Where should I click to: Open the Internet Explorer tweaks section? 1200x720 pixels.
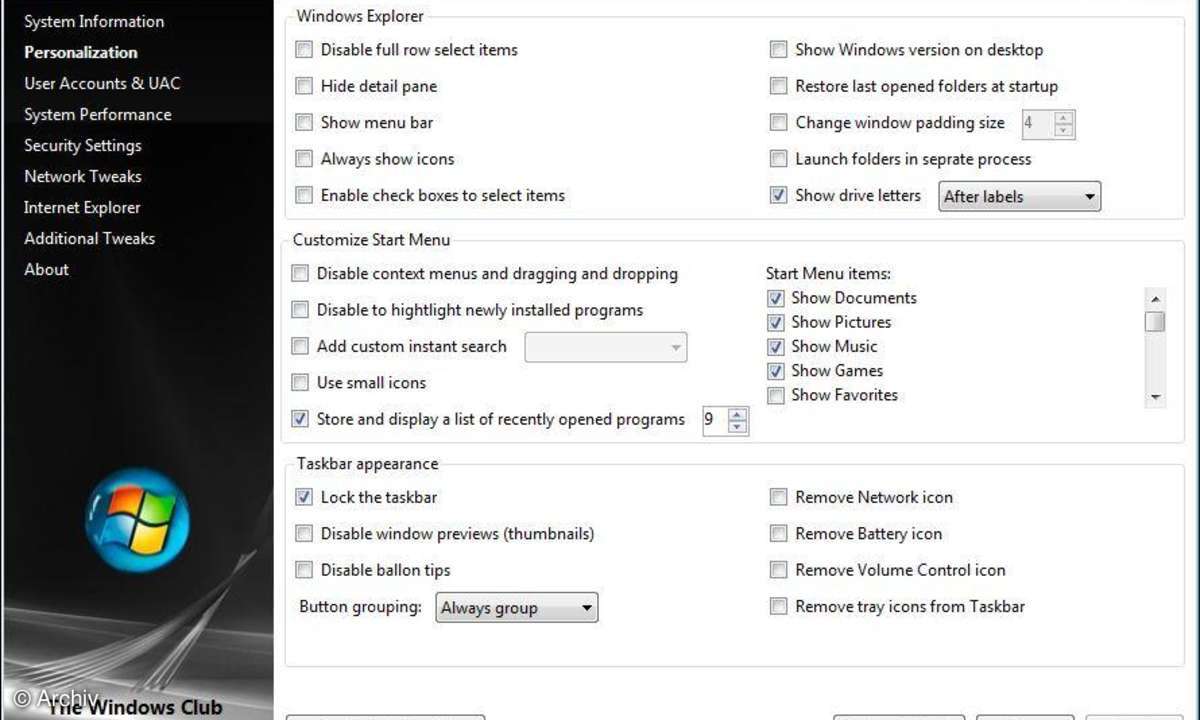click(82, 207)
